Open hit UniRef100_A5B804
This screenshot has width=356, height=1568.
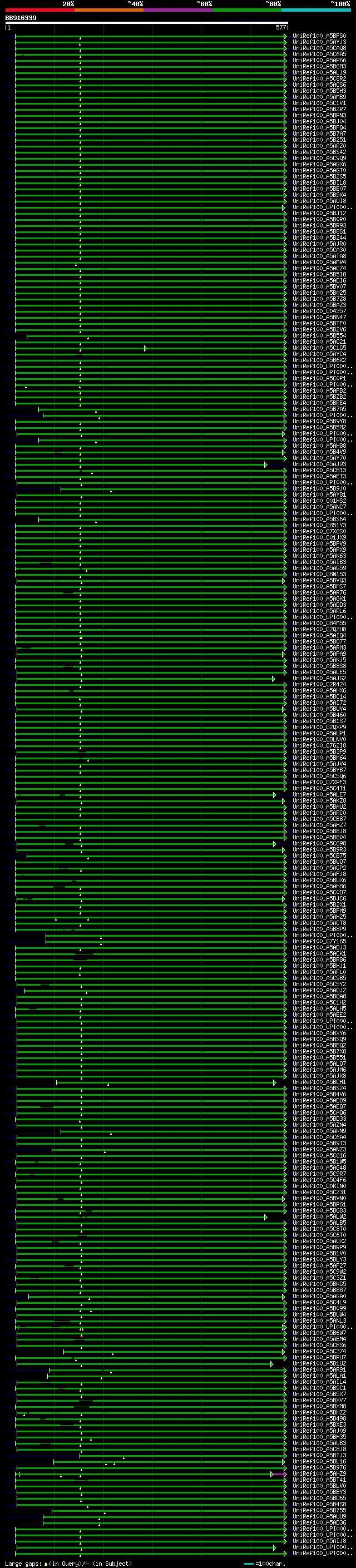click(x=319, y=838)
